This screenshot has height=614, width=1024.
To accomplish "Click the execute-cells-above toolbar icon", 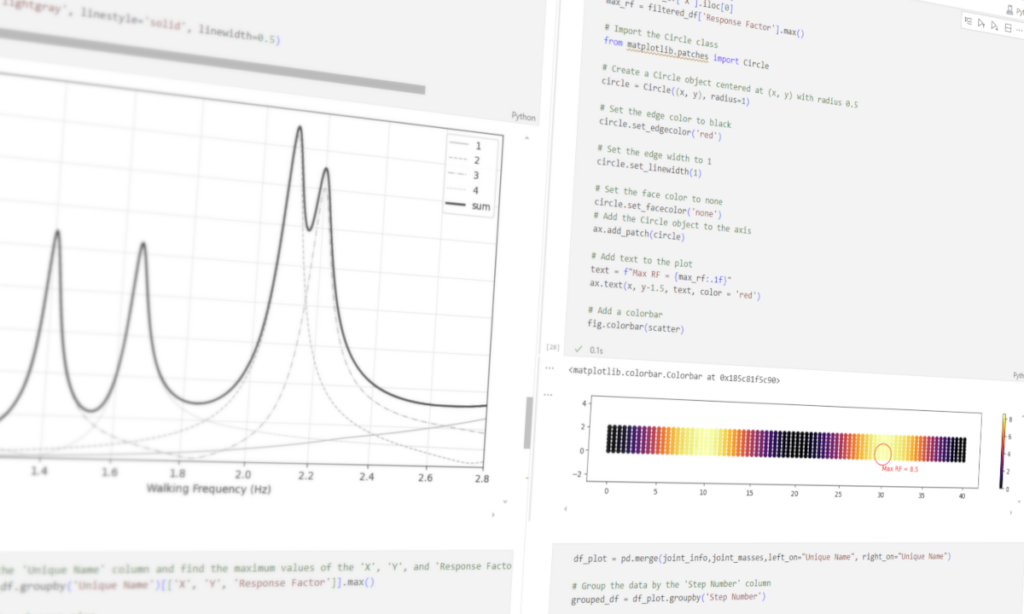I will [x=968, y=21].
